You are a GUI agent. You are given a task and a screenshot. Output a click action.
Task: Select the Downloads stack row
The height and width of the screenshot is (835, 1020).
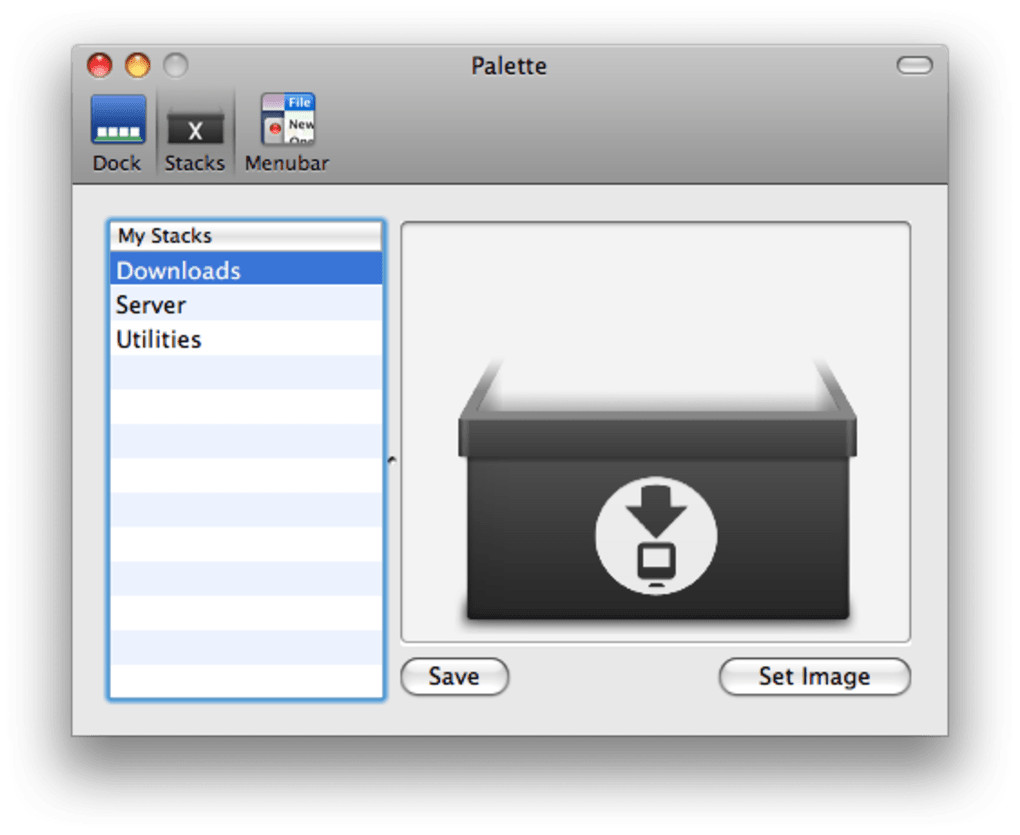[x=246, y=270]
